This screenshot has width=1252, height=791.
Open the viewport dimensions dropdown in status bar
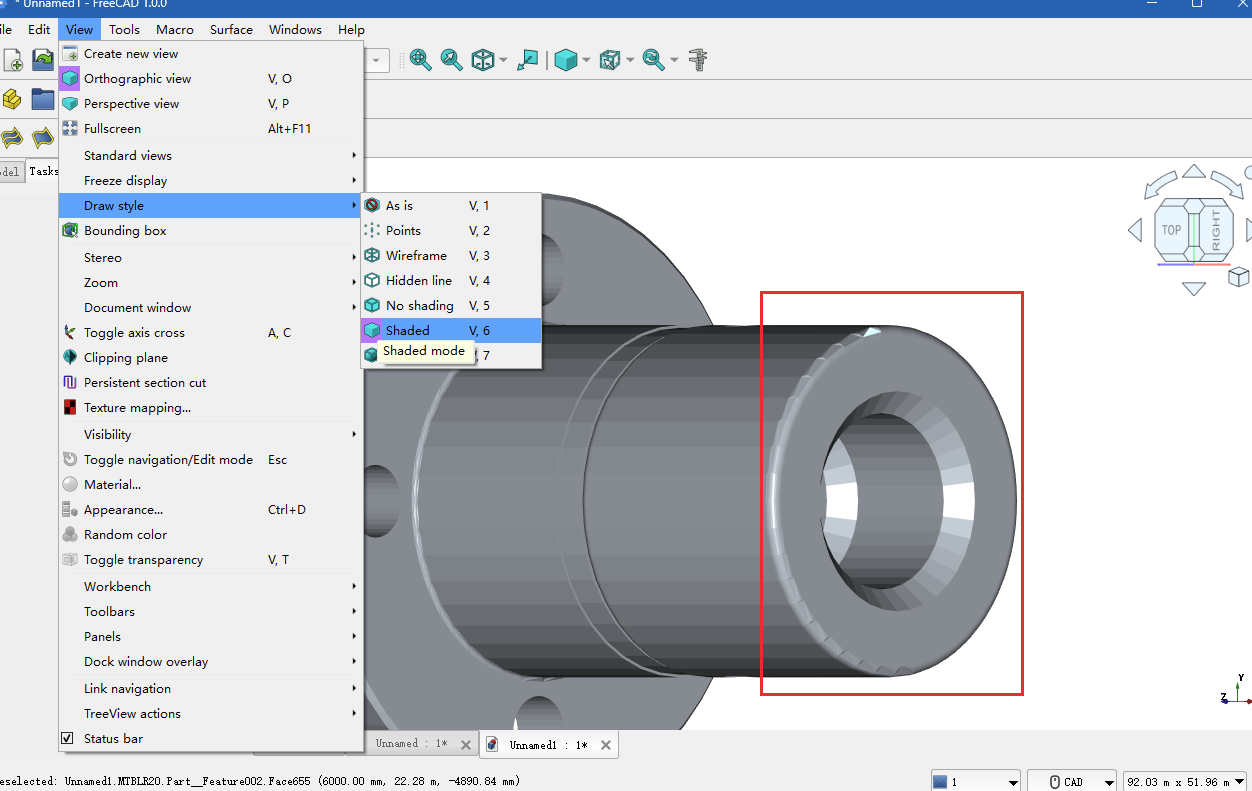point(1184,782)
